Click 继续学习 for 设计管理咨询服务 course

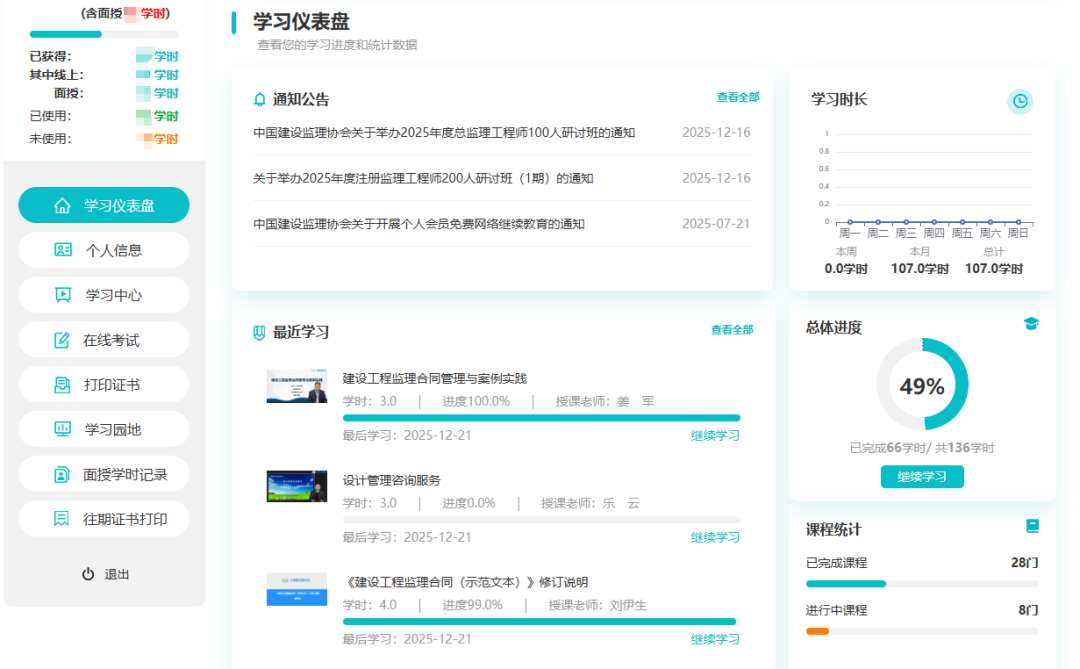[715, 537]
